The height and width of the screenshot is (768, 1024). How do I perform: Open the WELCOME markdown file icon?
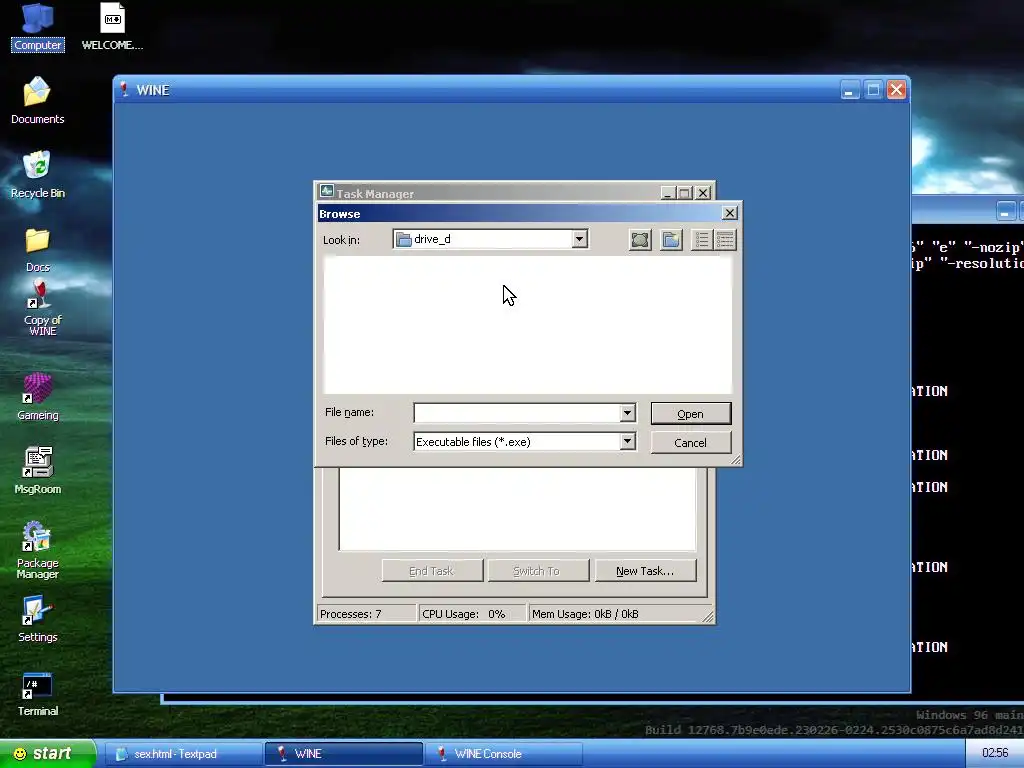point(112,26)
